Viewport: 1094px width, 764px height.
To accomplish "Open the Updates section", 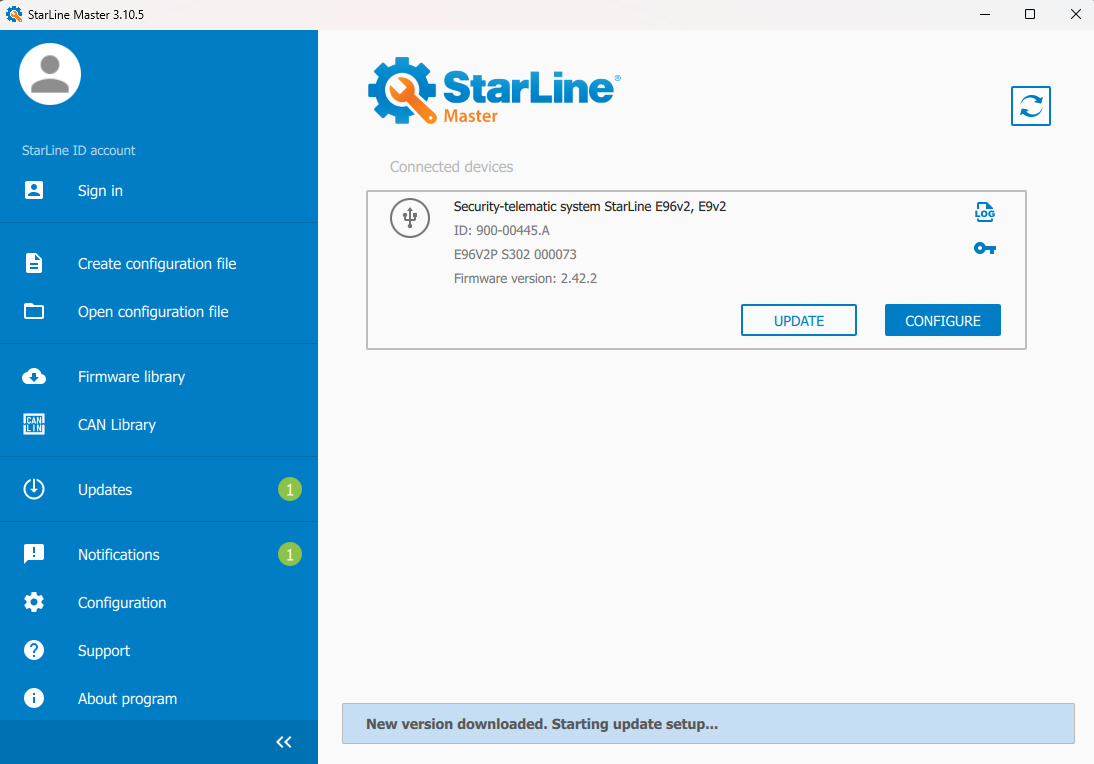I will (105, 490).
